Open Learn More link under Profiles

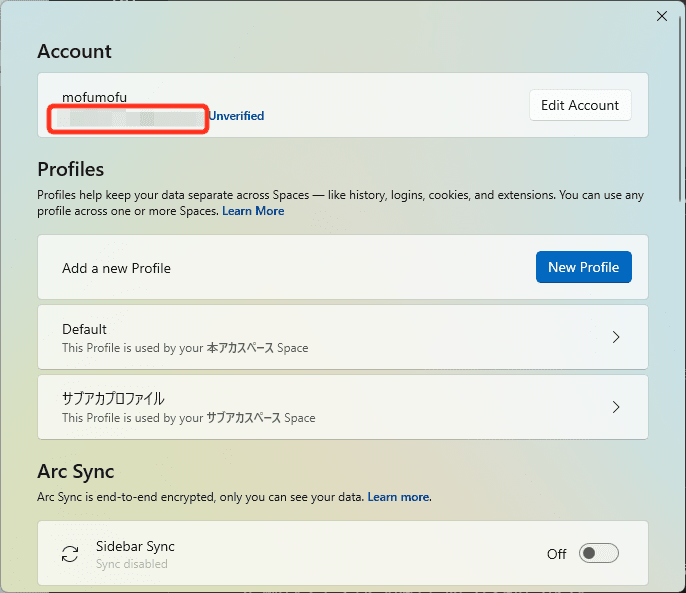click(x=253, y=211)
